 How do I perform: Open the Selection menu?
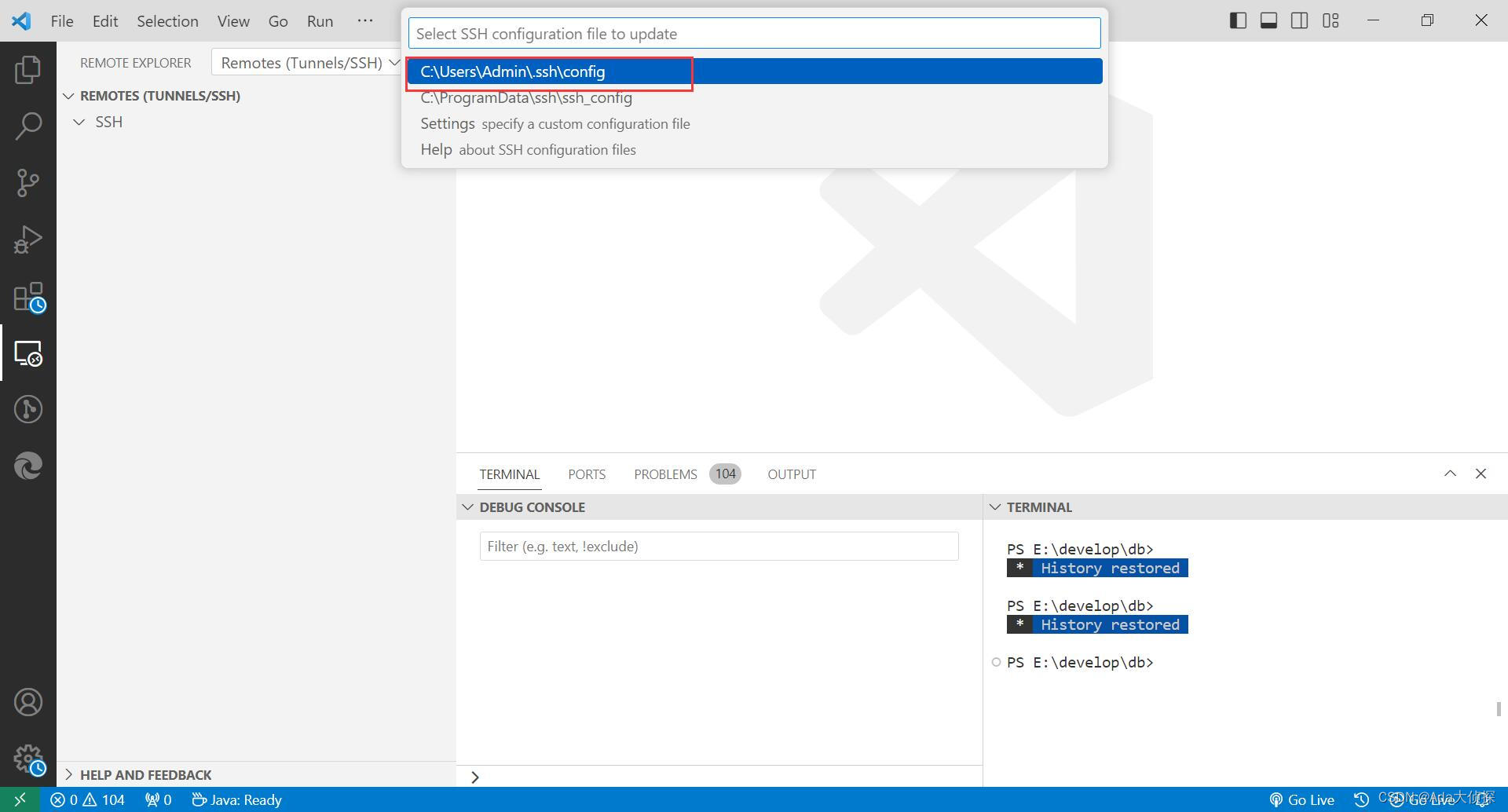[167, 21]
